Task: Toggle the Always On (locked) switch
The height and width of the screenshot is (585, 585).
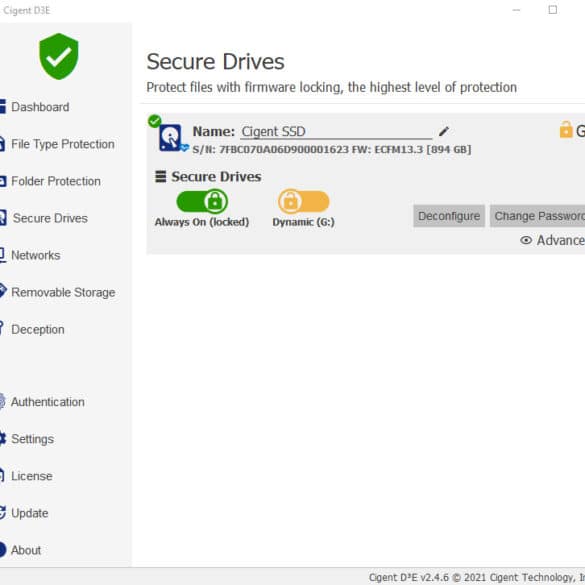Action: 202,201
